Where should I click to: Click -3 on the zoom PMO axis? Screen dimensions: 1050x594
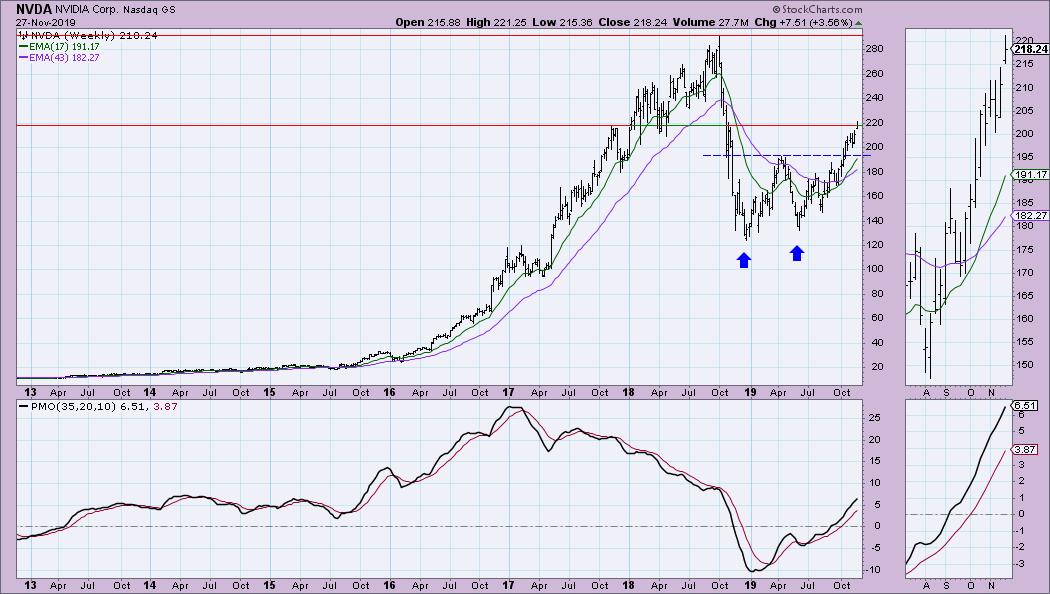pyautogui.click(x=1021, y=564)
